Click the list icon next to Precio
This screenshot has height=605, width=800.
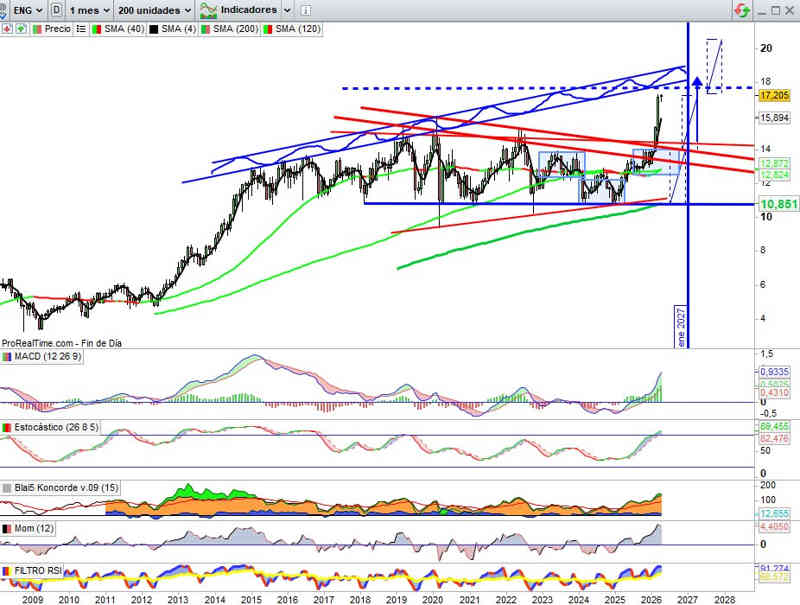80,29
